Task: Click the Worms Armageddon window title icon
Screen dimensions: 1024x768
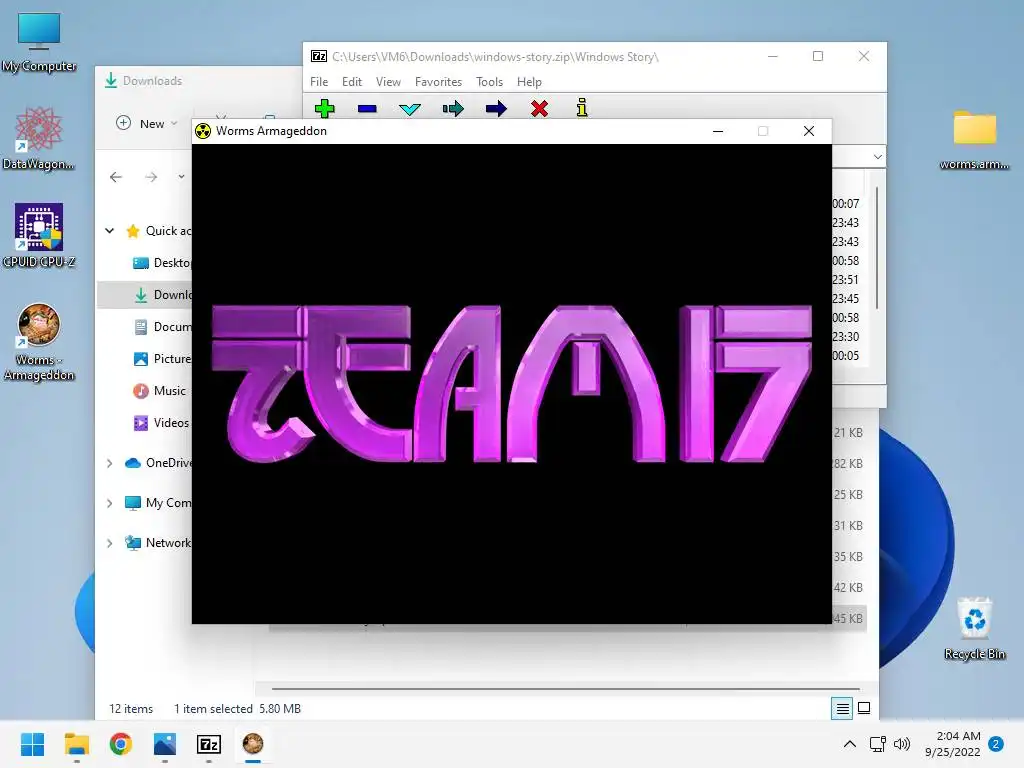Action: click(203, 131)
